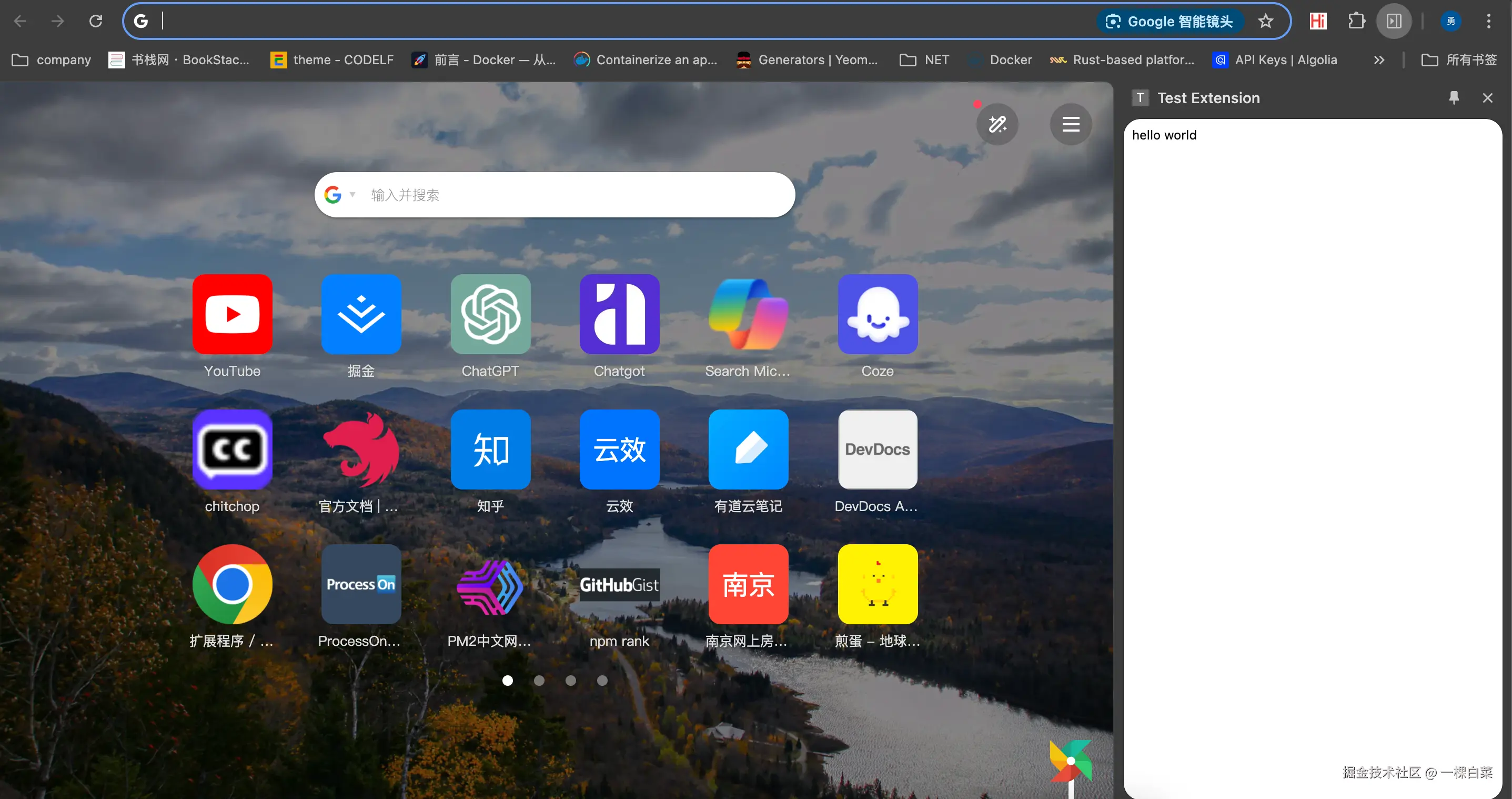Show more bookmarks via double chevron
1512x799 pixels.
point(1379,60)
